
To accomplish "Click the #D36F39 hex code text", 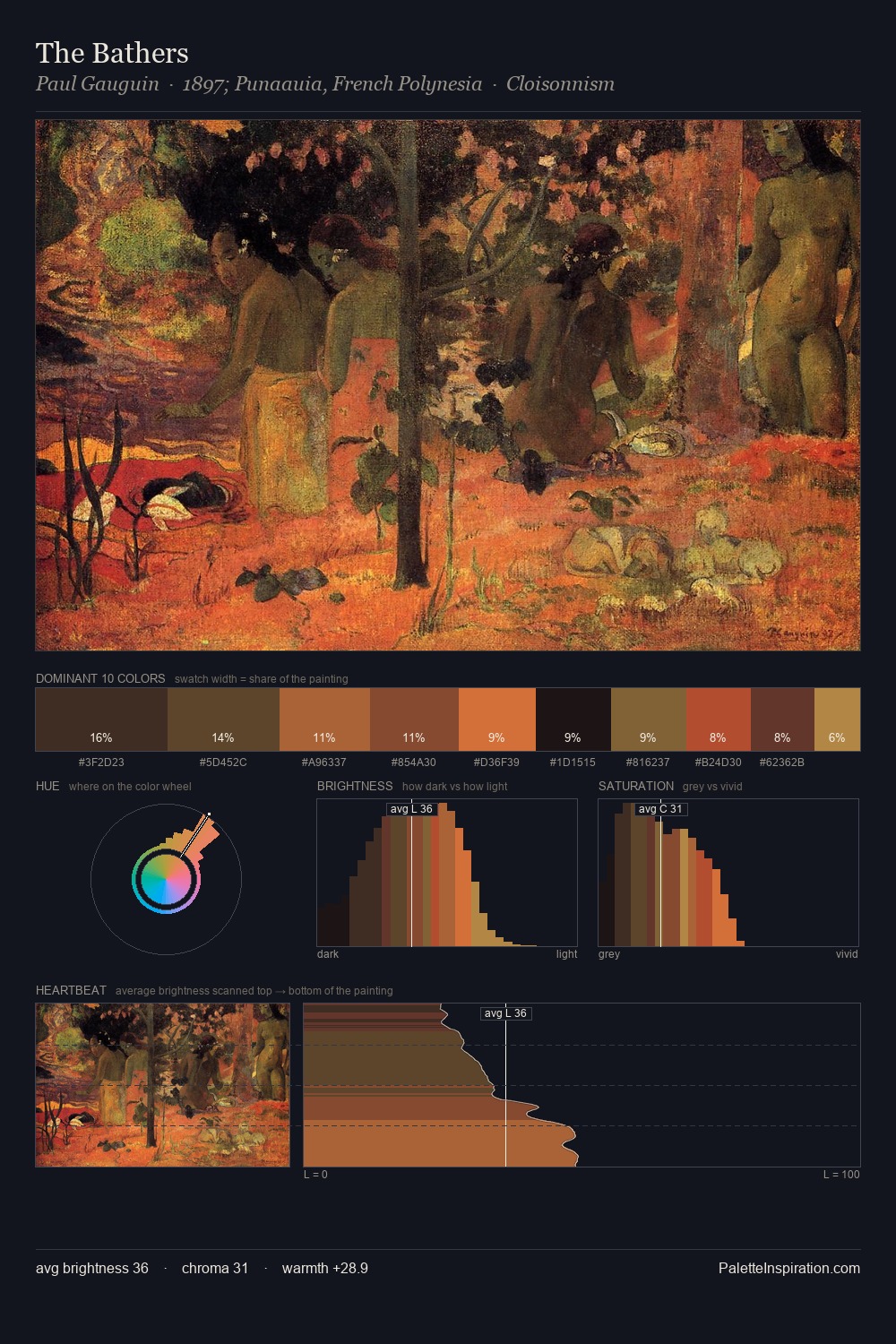I will click(x=497, y=762).
